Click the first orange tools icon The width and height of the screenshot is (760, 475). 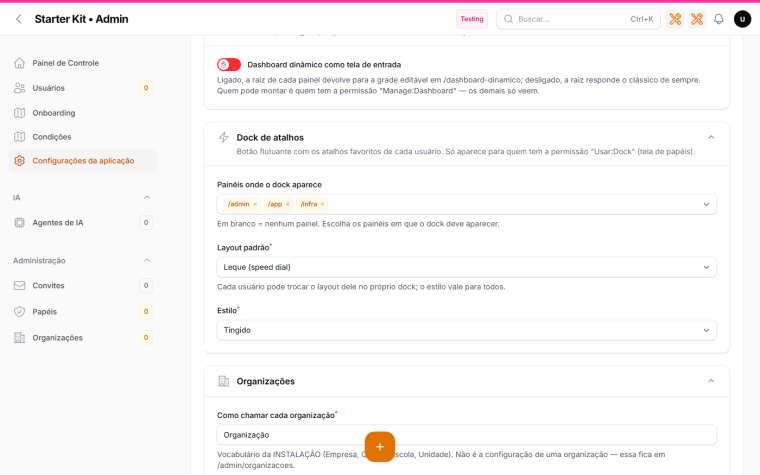(675, 19)
